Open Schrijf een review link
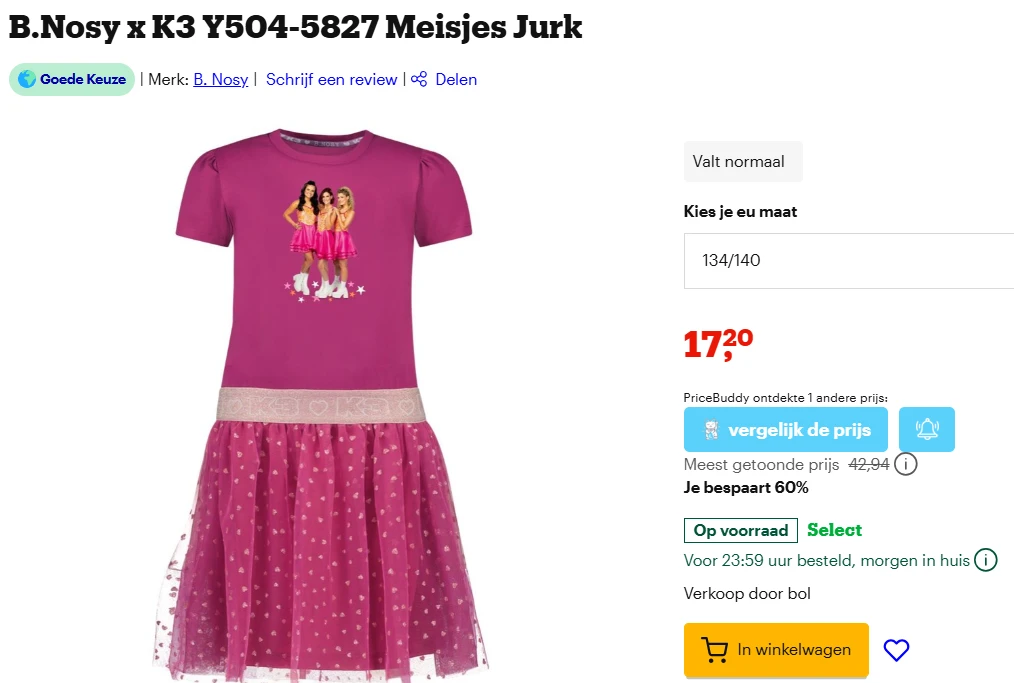Image resolution: width=1014 pixels, height=683 pixels. [331, 80]
